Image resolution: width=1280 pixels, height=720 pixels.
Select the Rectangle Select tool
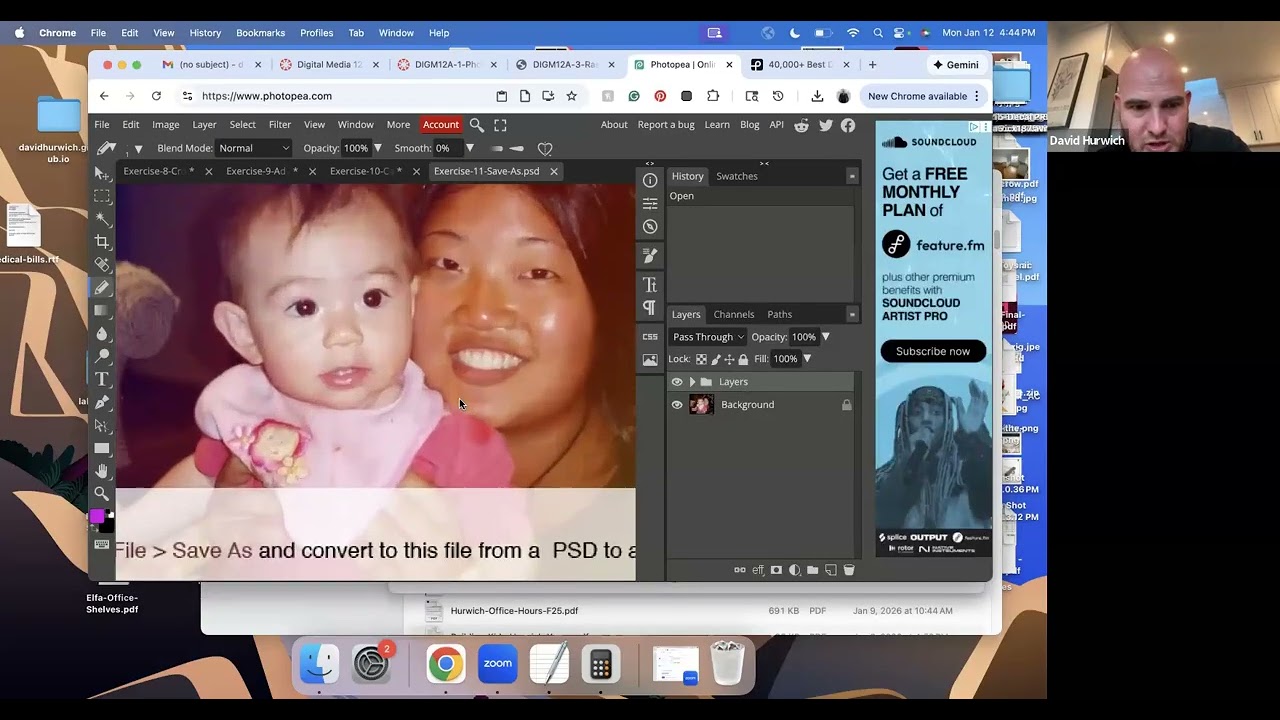pyautogui.click(x=102, y=197)
